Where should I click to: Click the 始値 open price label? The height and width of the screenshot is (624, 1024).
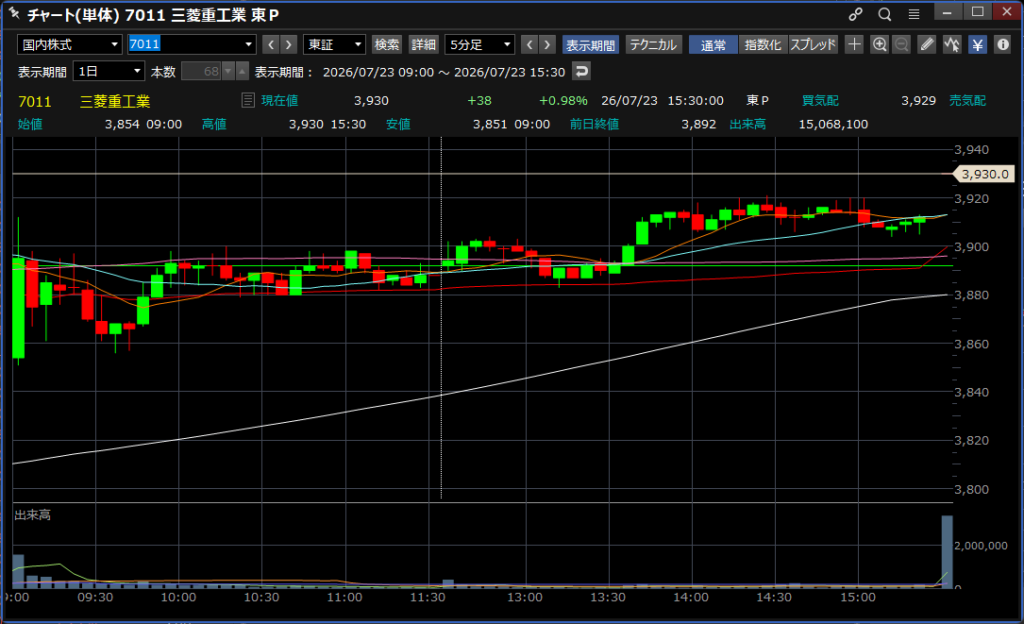30,124
